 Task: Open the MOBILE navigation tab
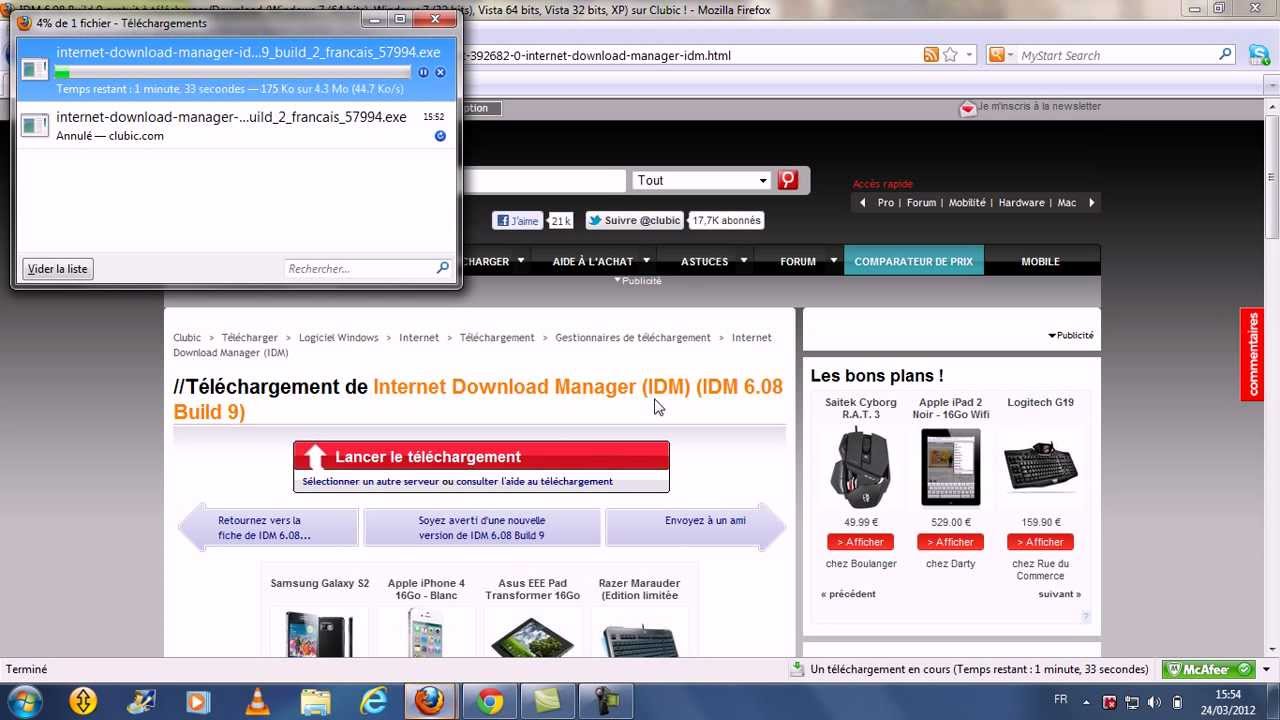click(x=1040, y=261)
